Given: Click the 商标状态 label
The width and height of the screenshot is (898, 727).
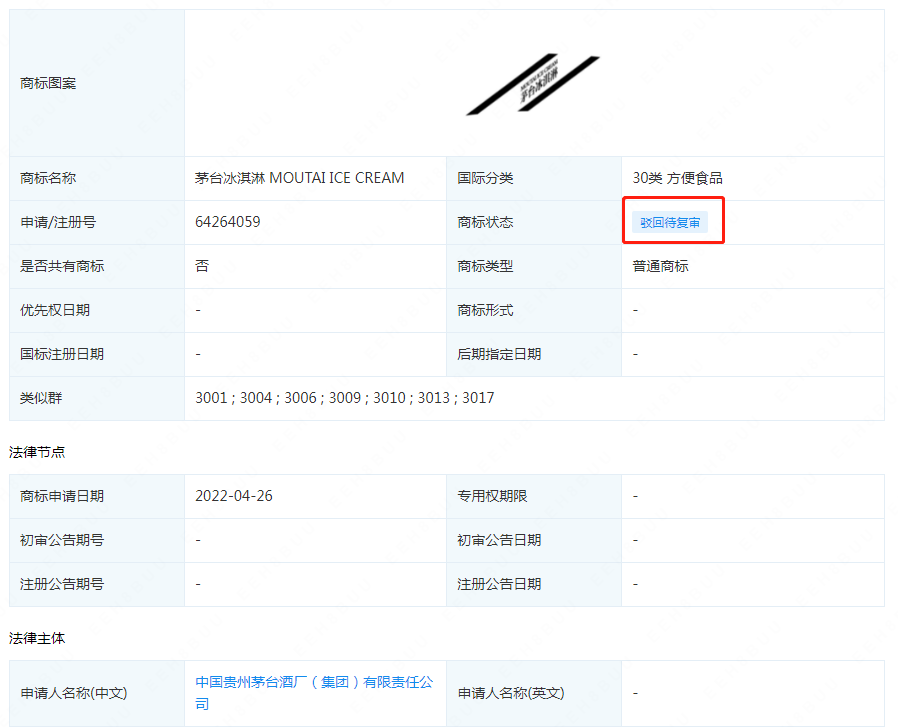Looking at the screenshot, I should pos(485,222).
